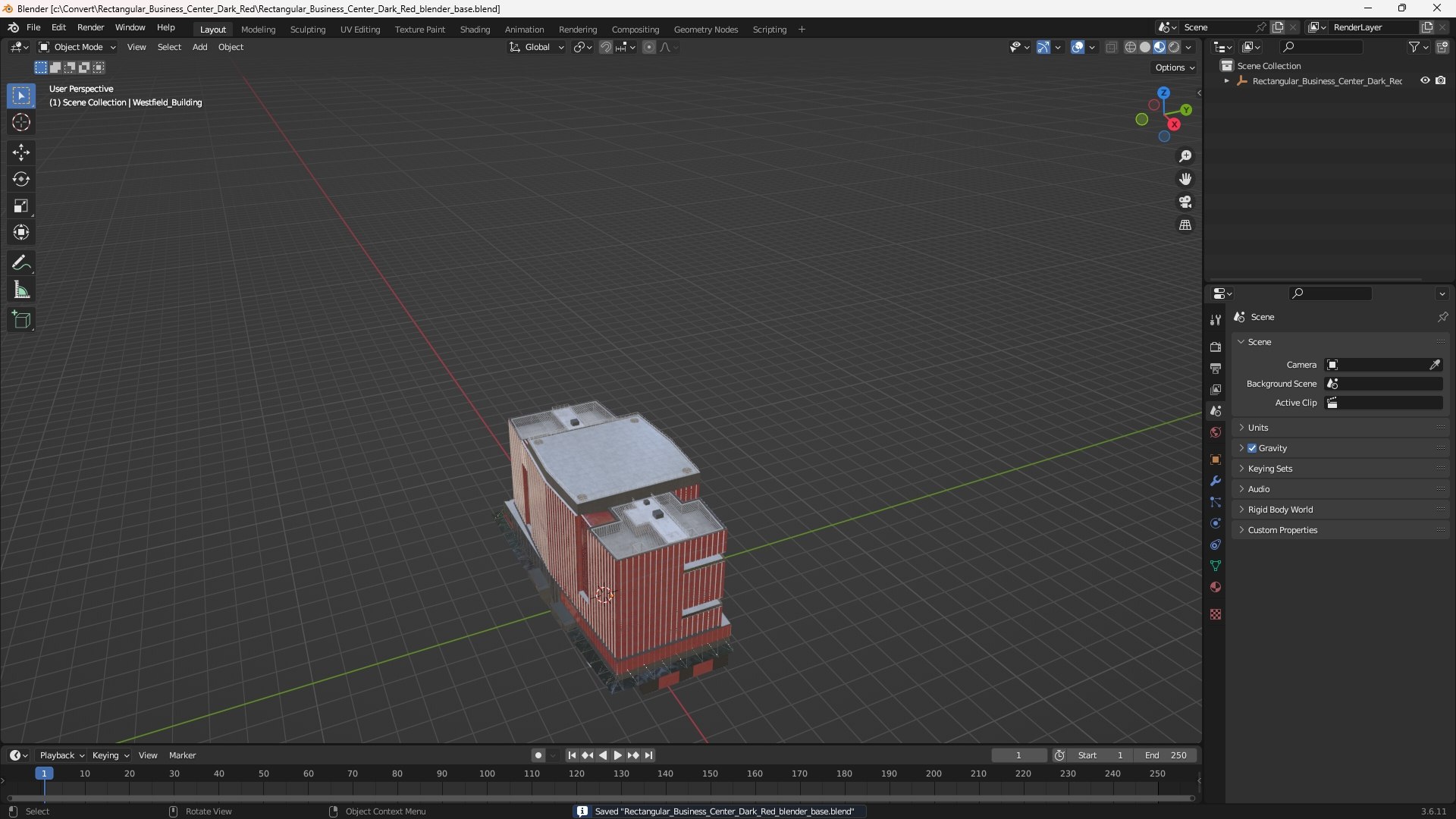1456x819 pixels.
Task: Select the Transform tool
Action: tap(21, 232)
